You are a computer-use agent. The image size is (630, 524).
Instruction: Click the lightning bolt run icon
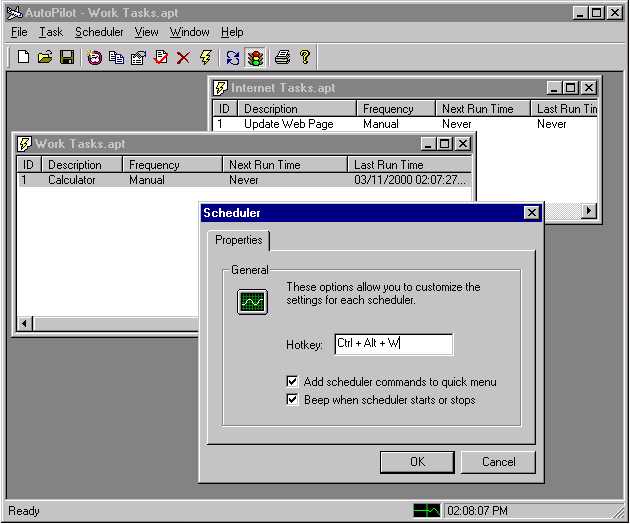(x=206, y=57)
